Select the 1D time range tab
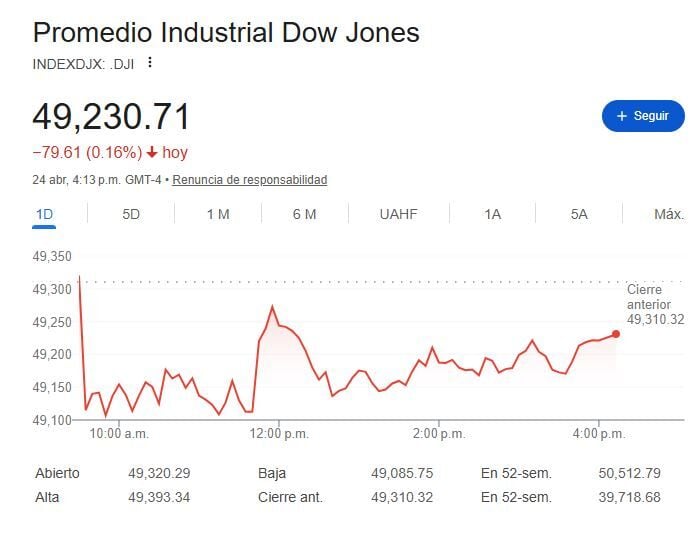 click(44, 214)
